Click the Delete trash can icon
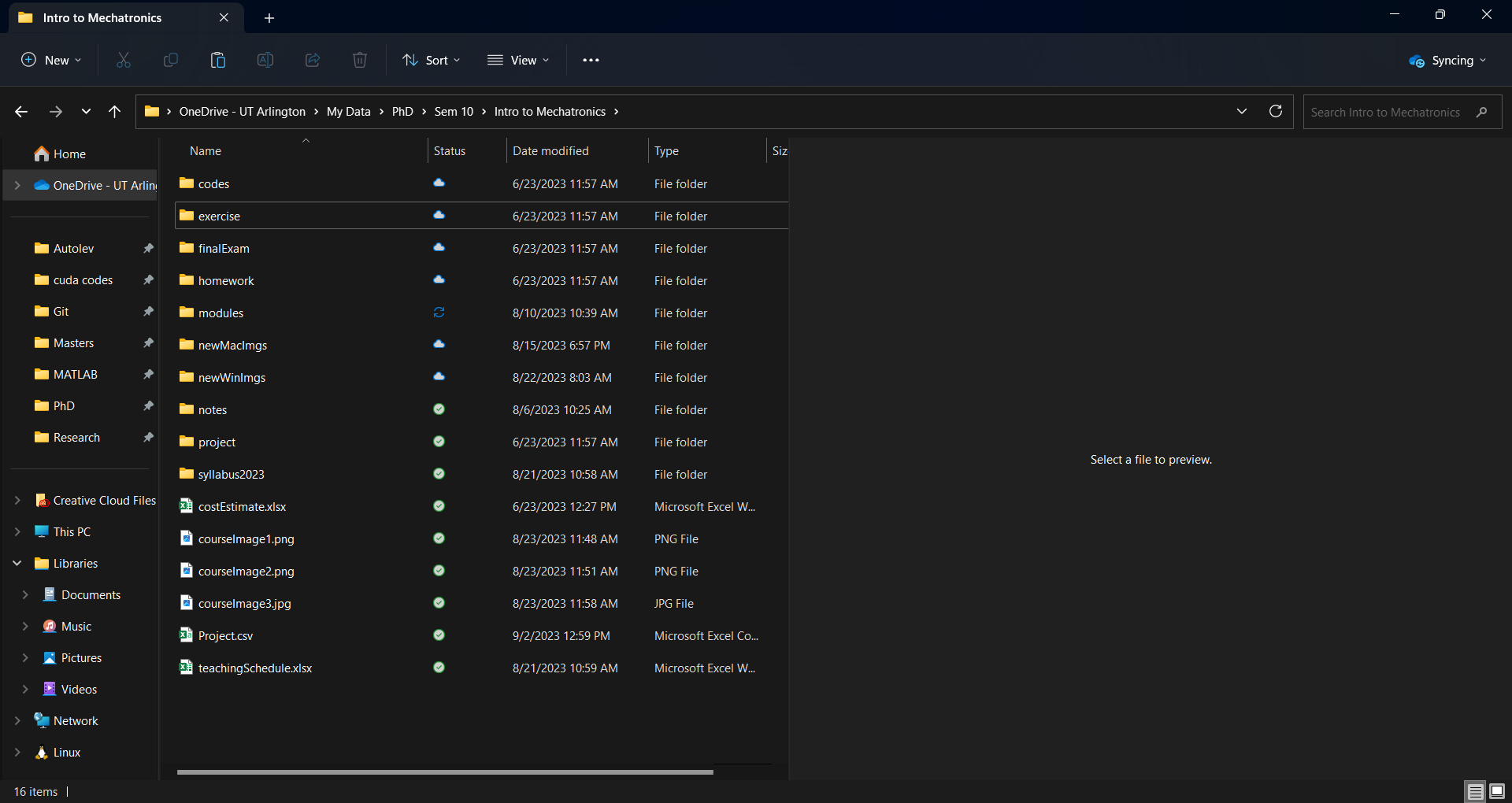The height and width of the screenshot is (803, 1512). click(x=360, y=61)
